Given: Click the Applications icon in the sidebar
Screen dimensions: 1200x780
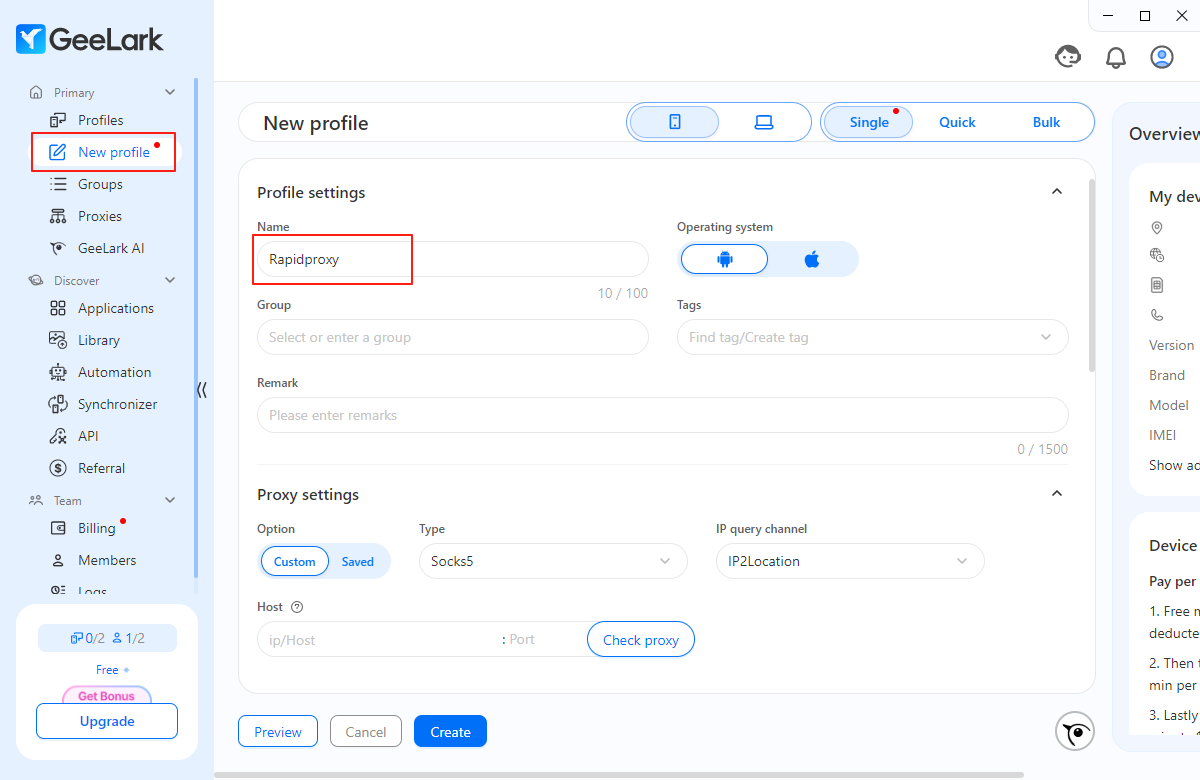Looking at the screenshot, I should click(x=58, y=308).
